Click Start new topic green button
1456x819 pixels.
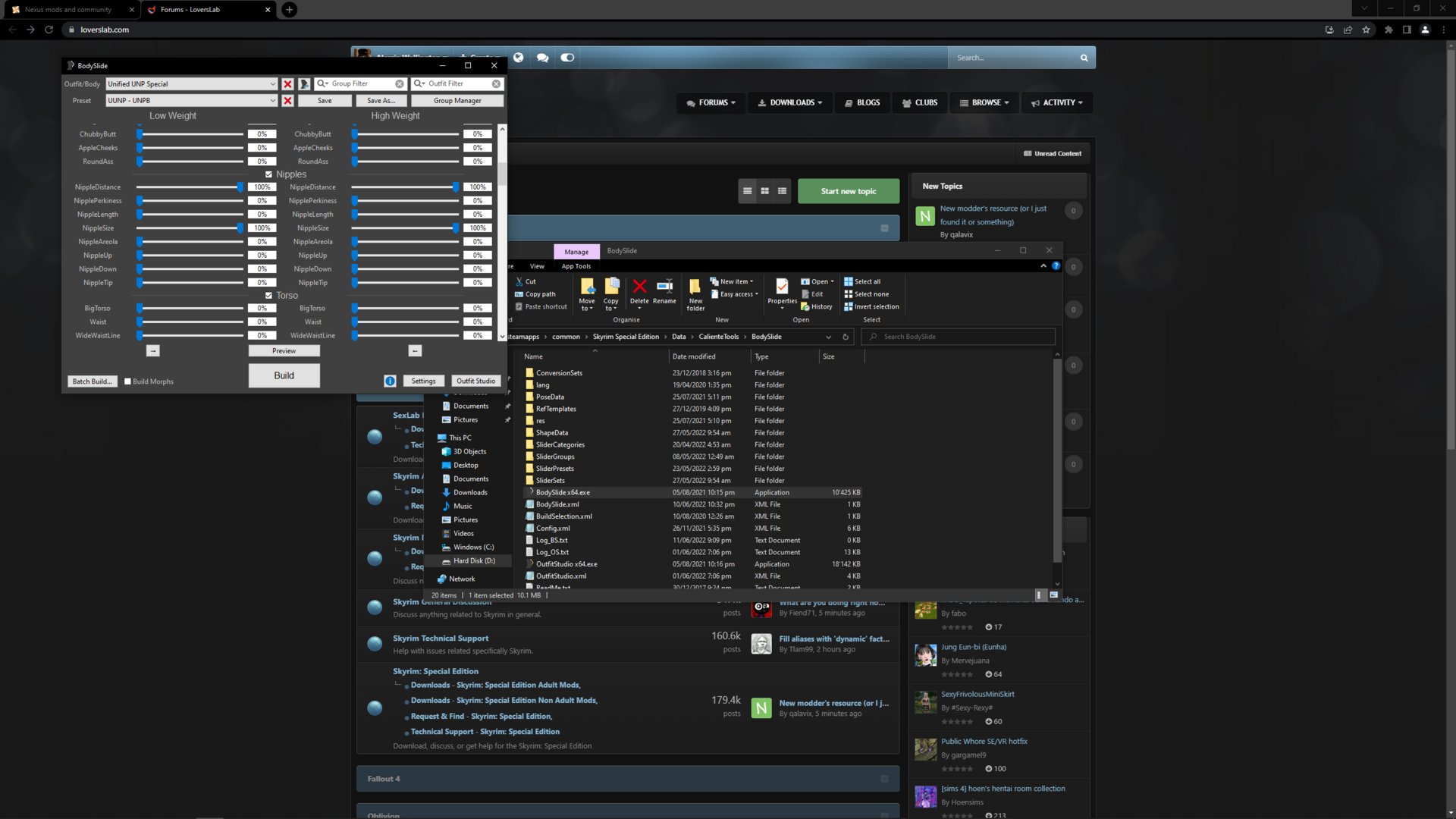coord(849,191)
